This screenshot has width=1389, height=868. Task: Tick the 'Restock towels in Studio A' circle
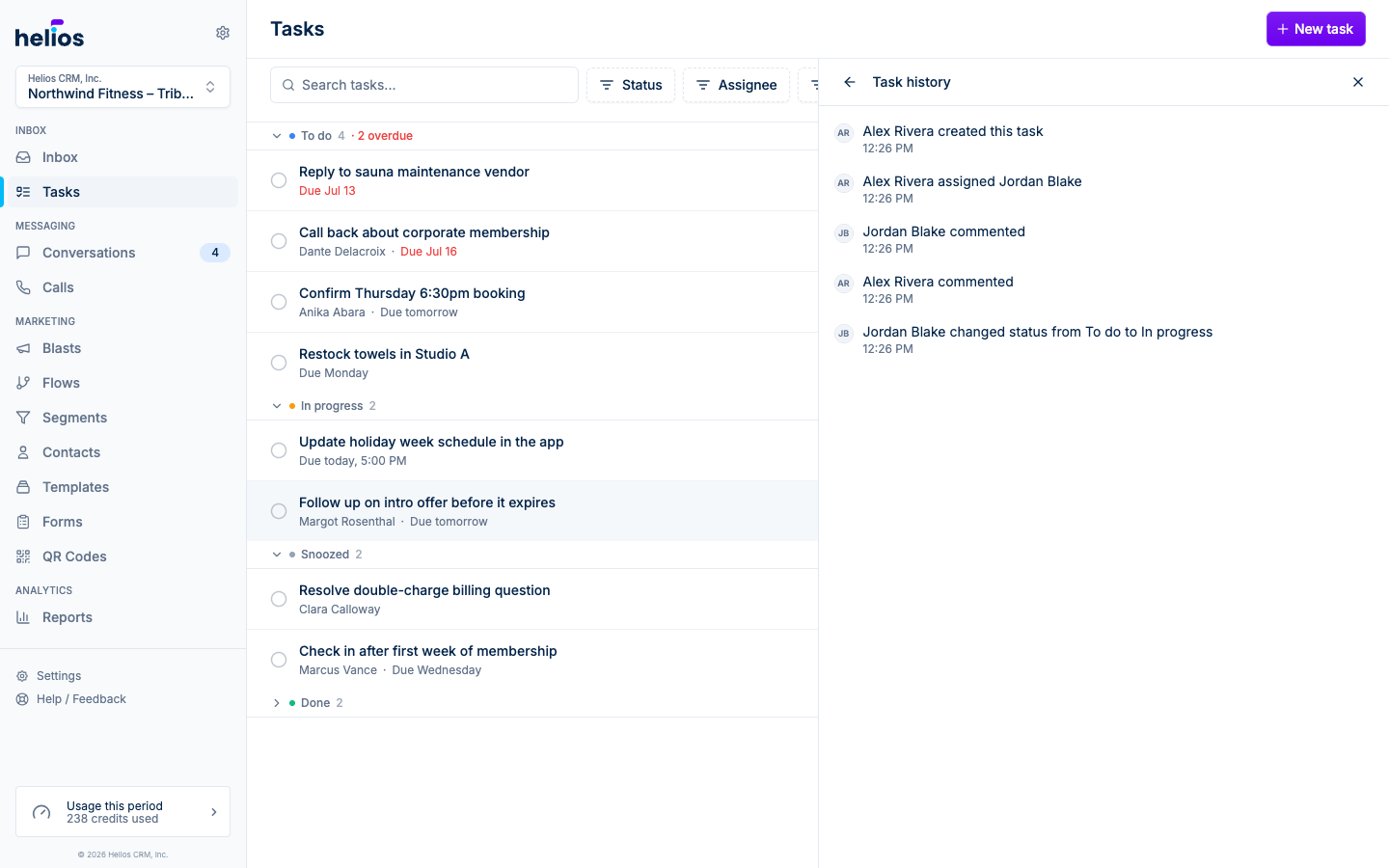pos(279,363)
